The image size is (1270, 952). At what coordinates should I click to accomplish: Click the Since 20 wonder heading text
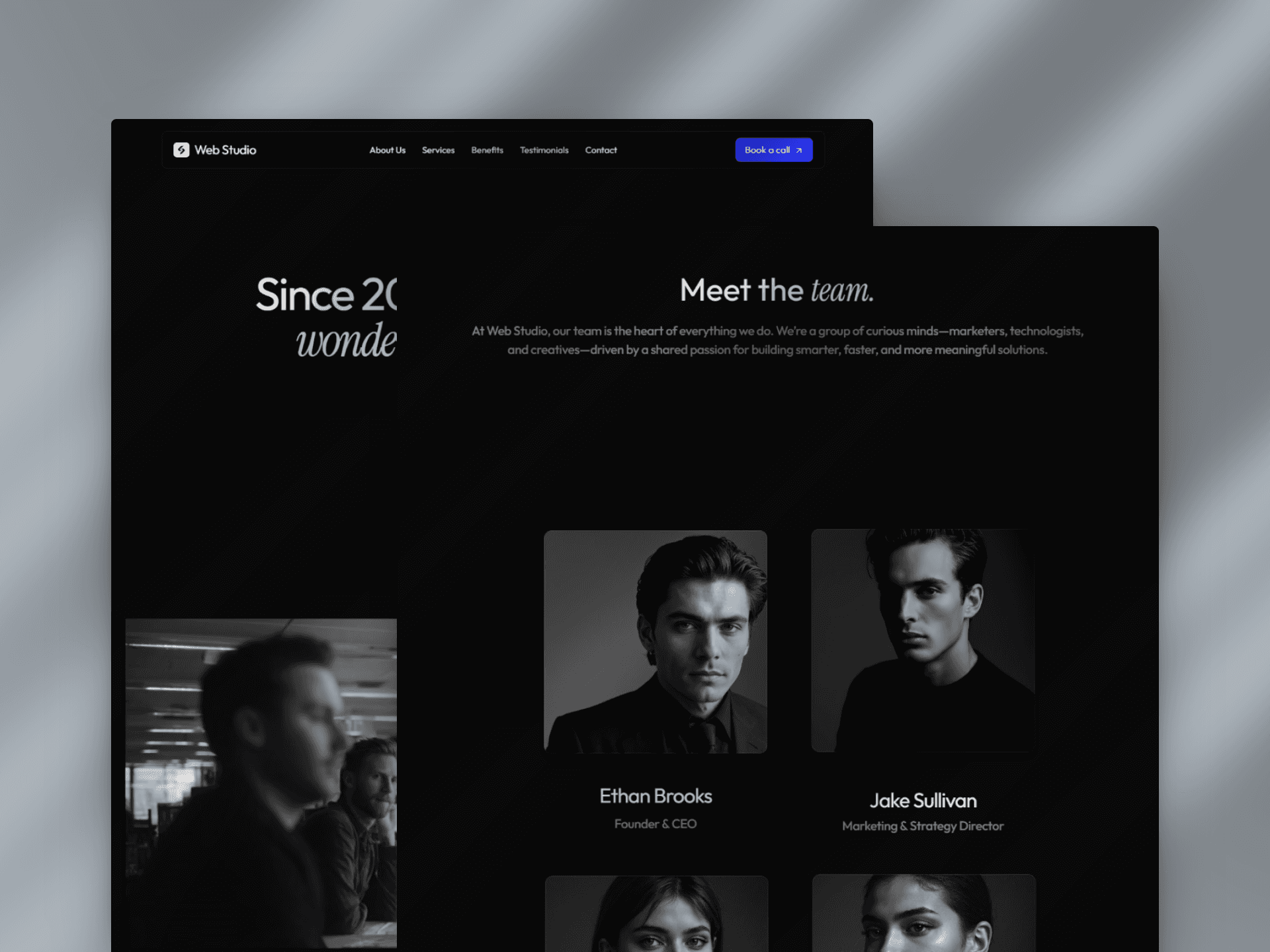click(327, 317)
